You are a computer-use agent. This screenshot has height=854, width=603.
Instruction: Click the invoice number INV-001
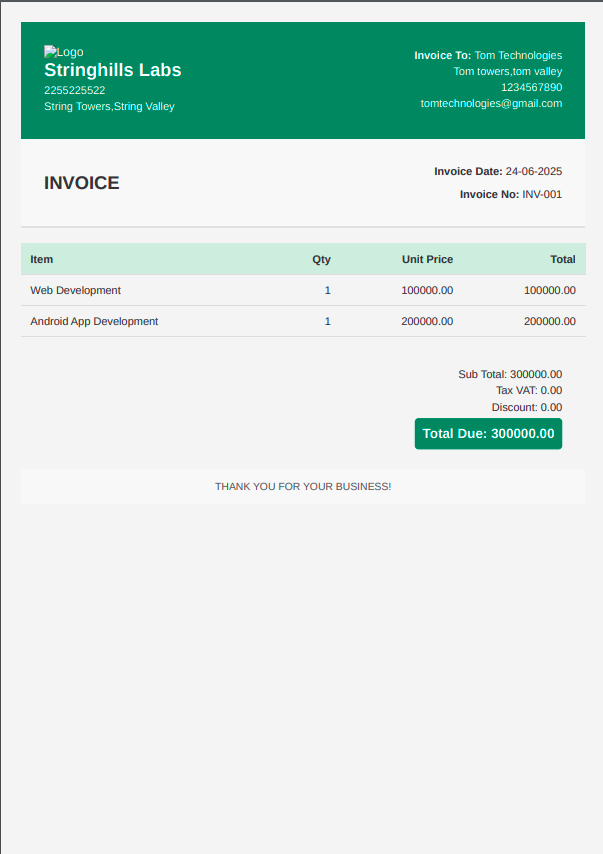[541, 194]
